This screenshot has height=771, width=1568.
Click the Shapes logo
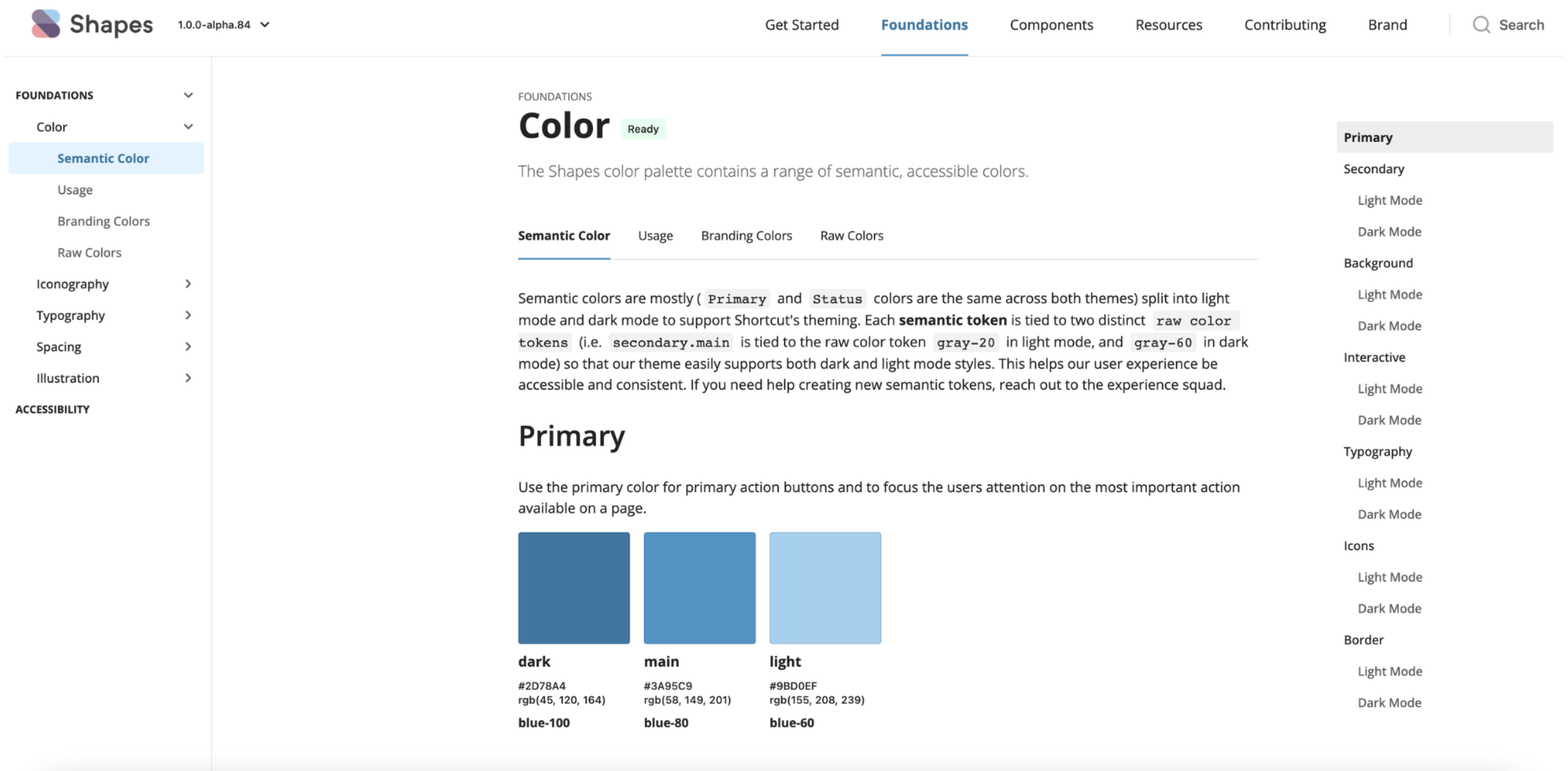[x=91, y=24]
